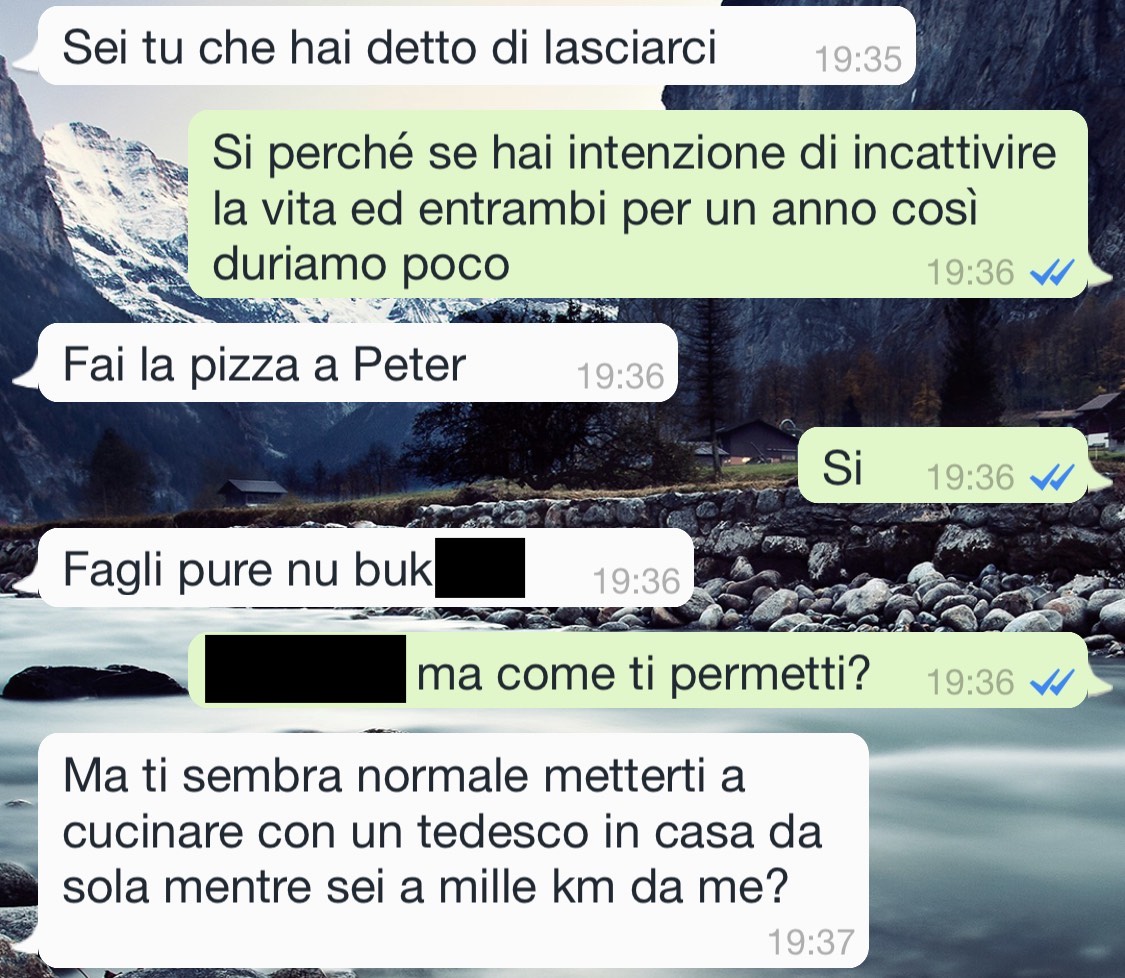Click the read-receipt checkmarks on 'duriamo poco' message
This screenshot has width=1125, height=978.
[x=1052, y=273]
